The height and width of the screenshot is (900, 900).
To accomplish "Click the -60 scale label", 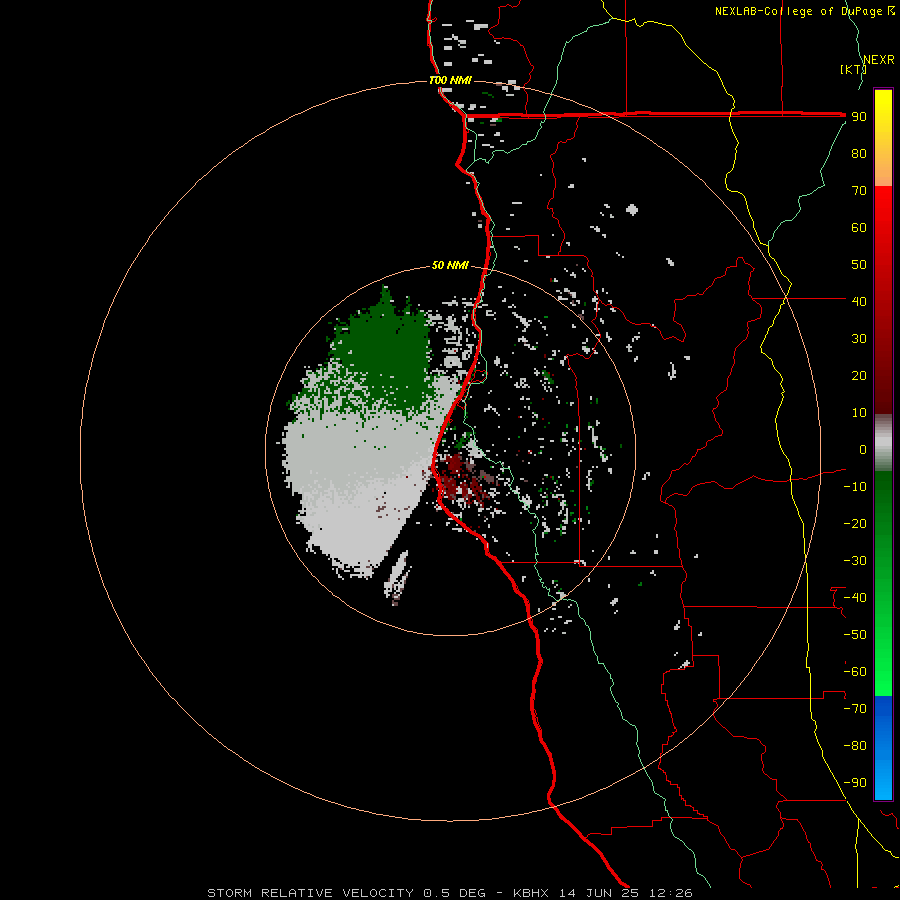I will point(855,672).
